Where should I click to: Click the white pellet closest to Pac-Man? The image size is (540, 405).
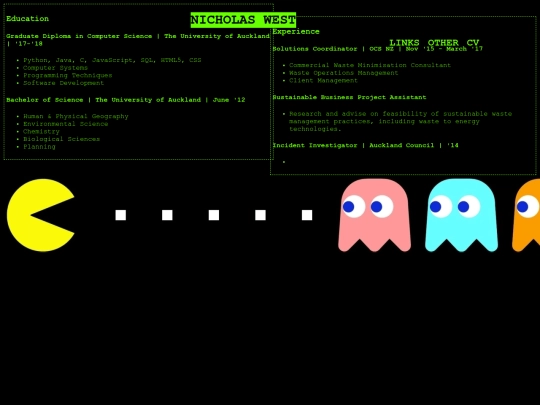[121, 215]
